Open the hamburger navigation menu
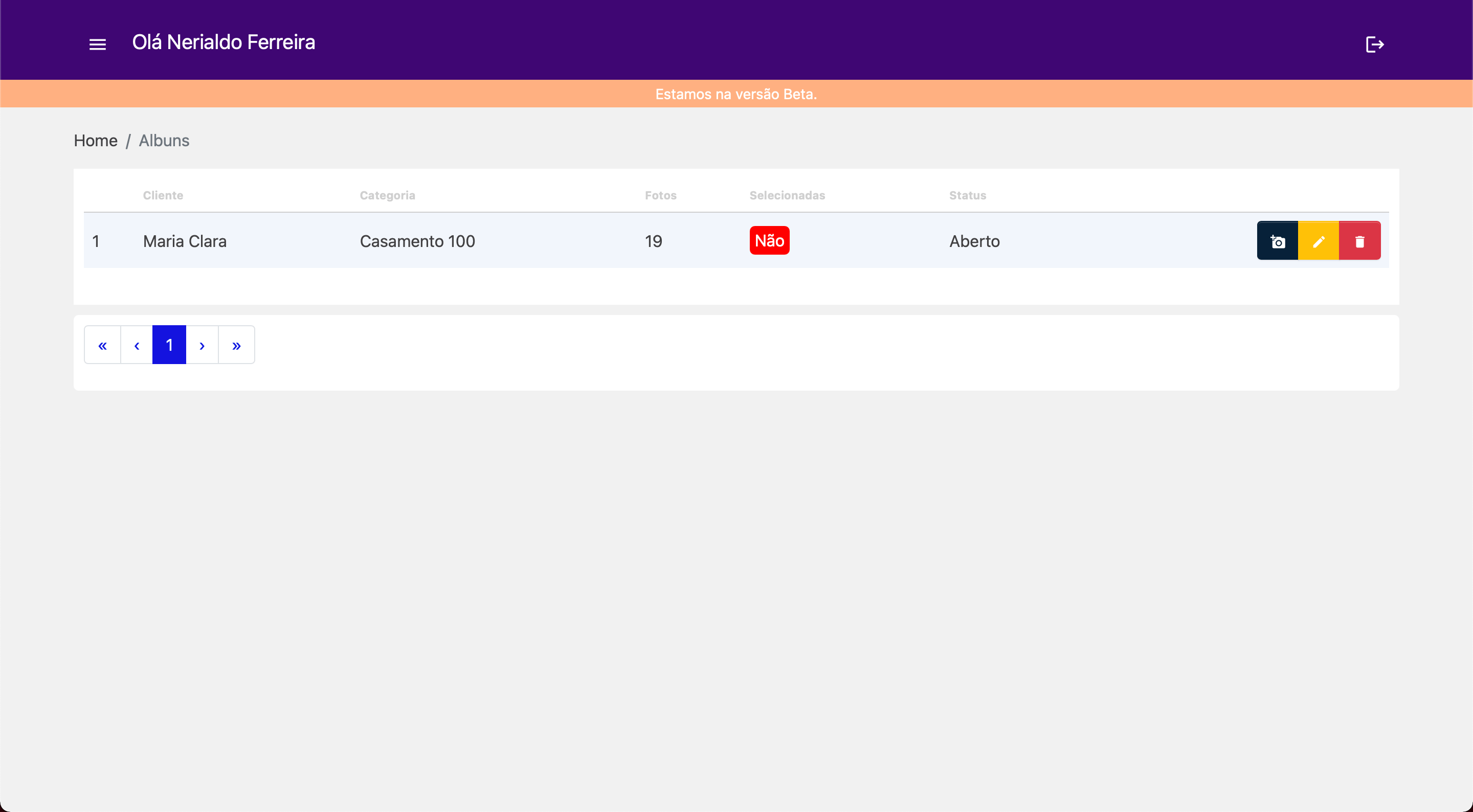Viewport: 1473px width, 812px height. tap(98, 44)
